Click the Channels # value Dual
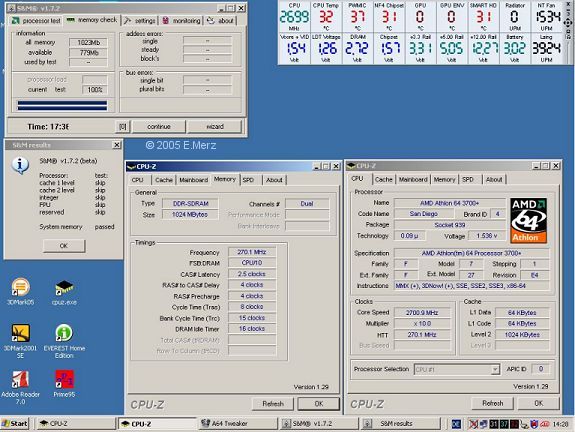This screenshot has height=432, width=575. click(307, 204)
